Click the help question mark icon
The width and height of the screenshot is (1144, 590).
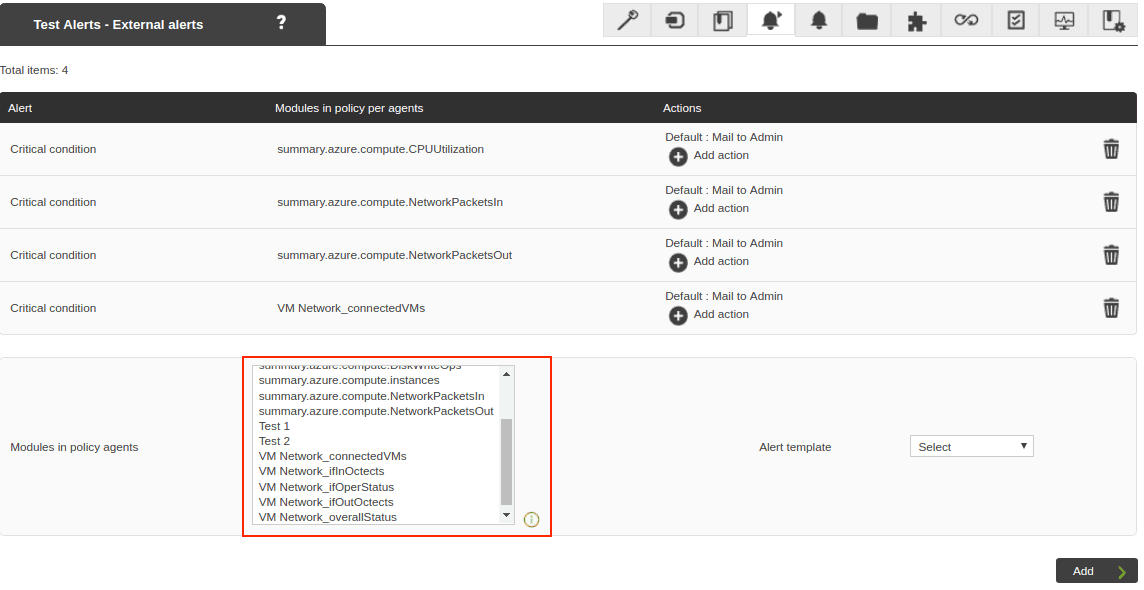point(282,23)
